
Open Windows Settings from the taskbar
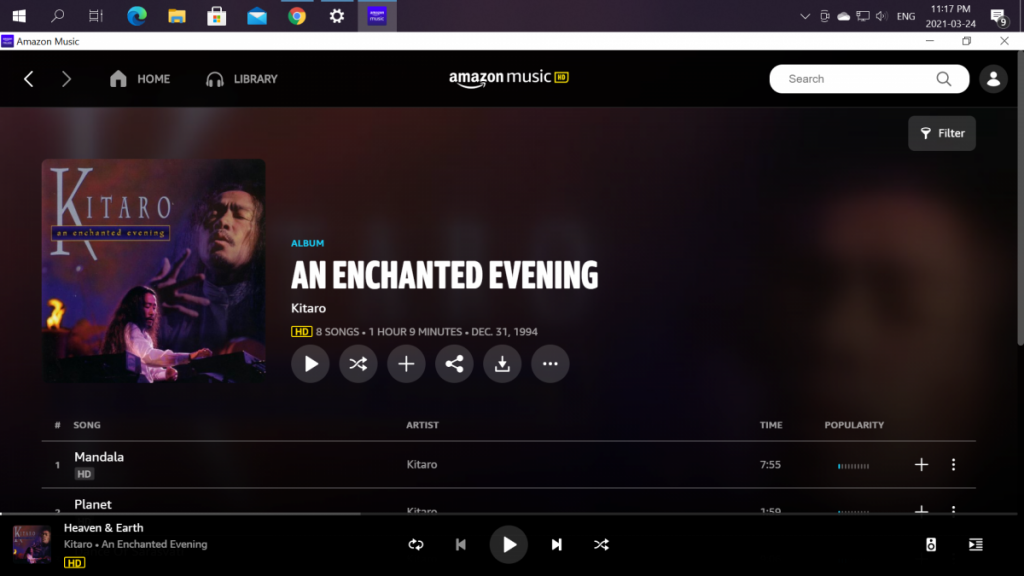[x=336, y=16]
